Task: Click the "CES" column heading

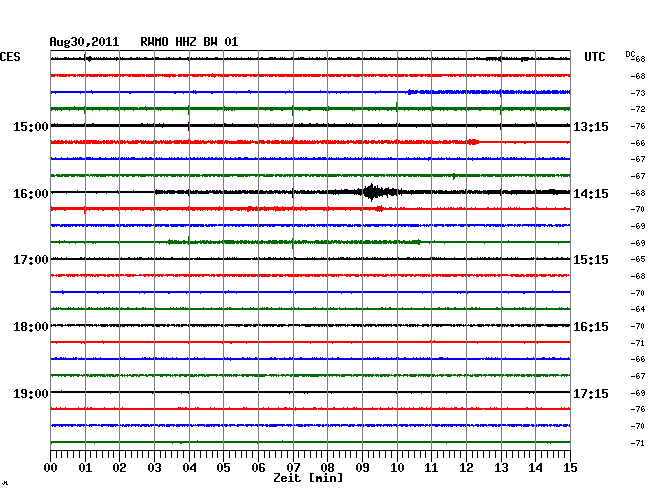Action: 10,57
